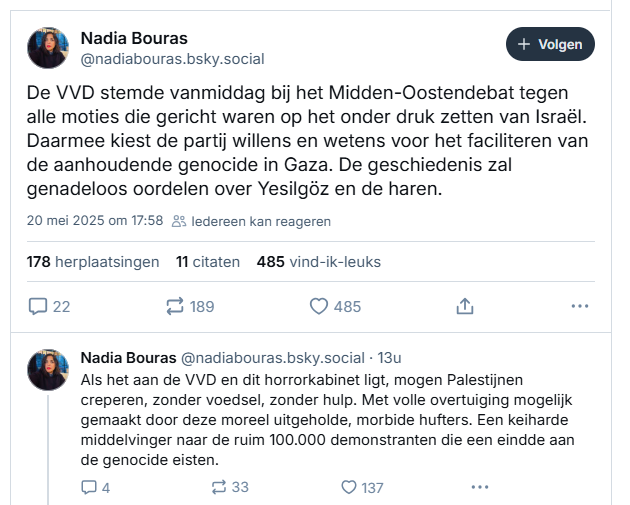Viewport: 630px width, 505px height.
Task: Open the three-dot menu on main post
Action: point(580,306)
